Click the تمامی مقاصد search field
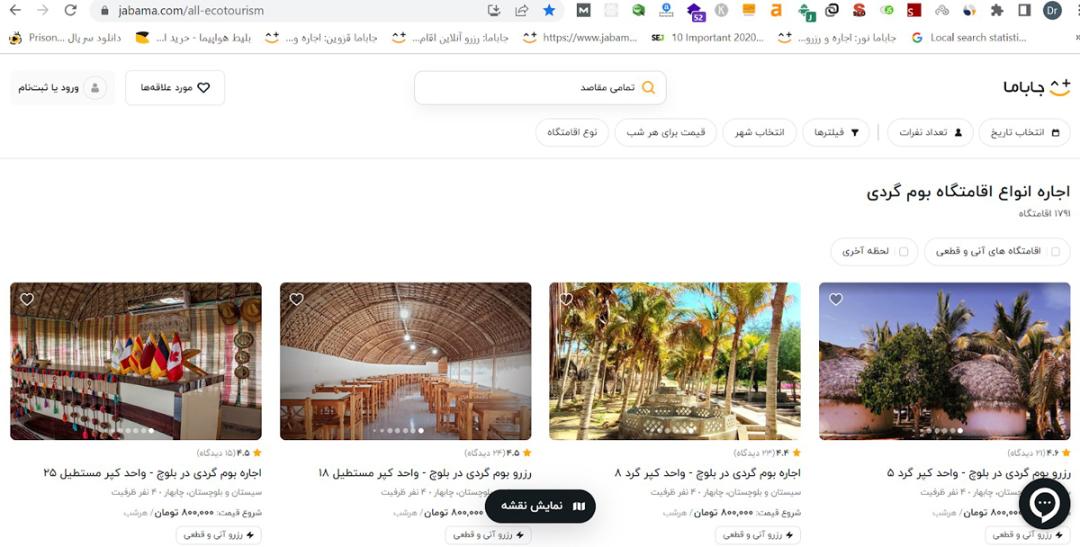Viewport: 1080px width, 547px height. point(540,87)
